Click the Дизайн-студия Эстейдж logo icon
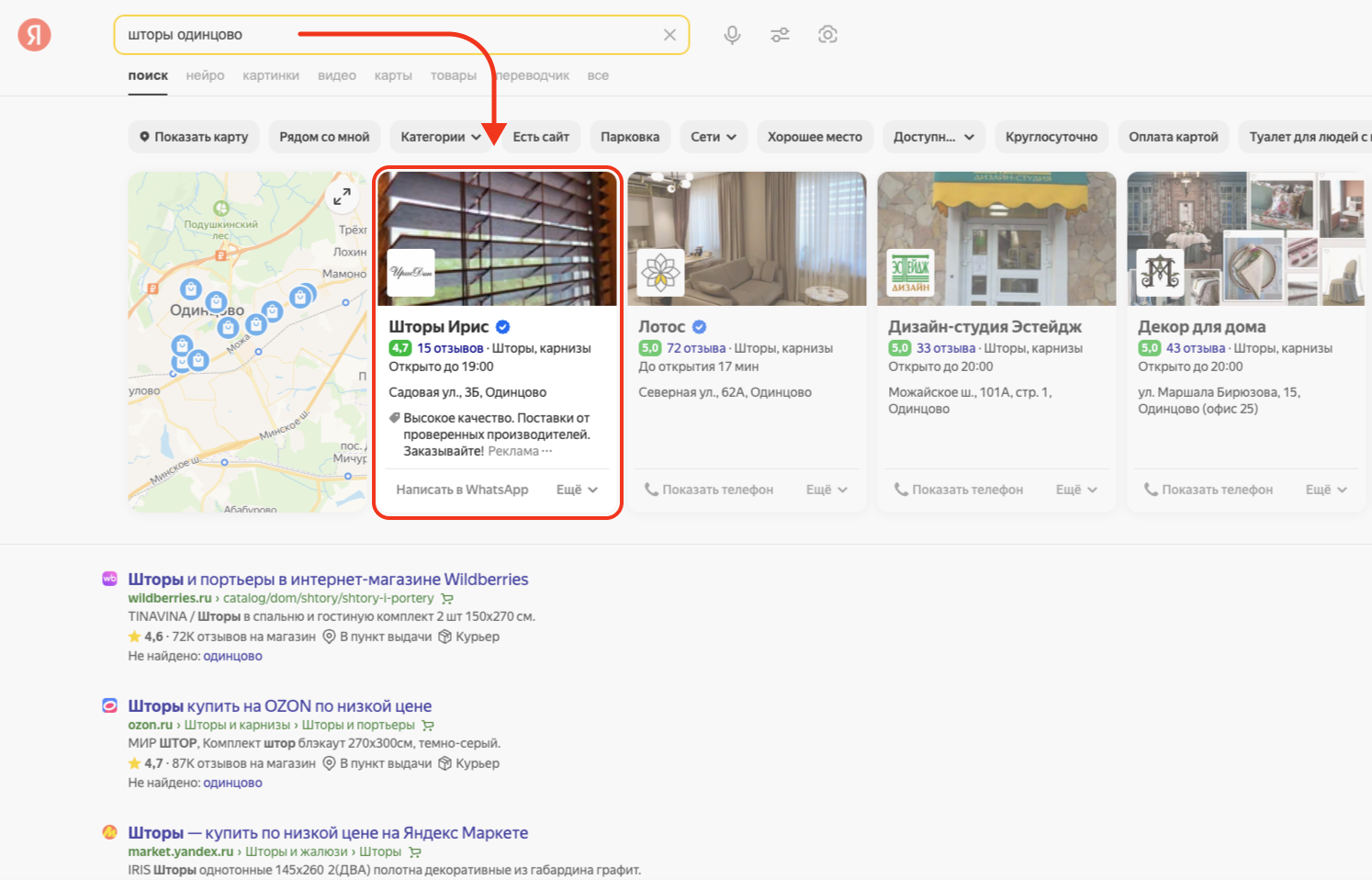 [910, 273]
